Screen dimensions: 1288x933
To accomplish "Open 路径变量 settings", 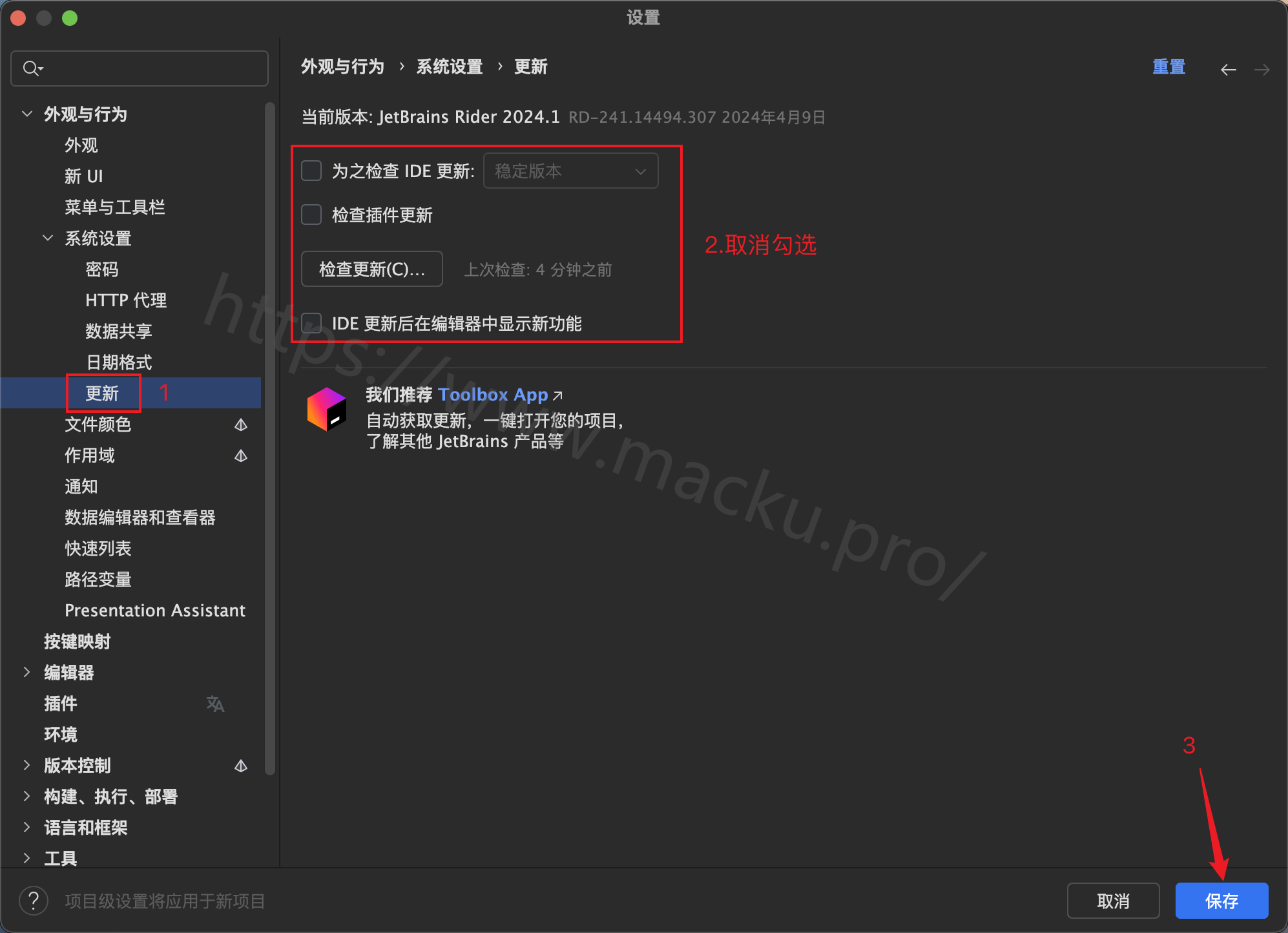I will (x=98, y=580).
